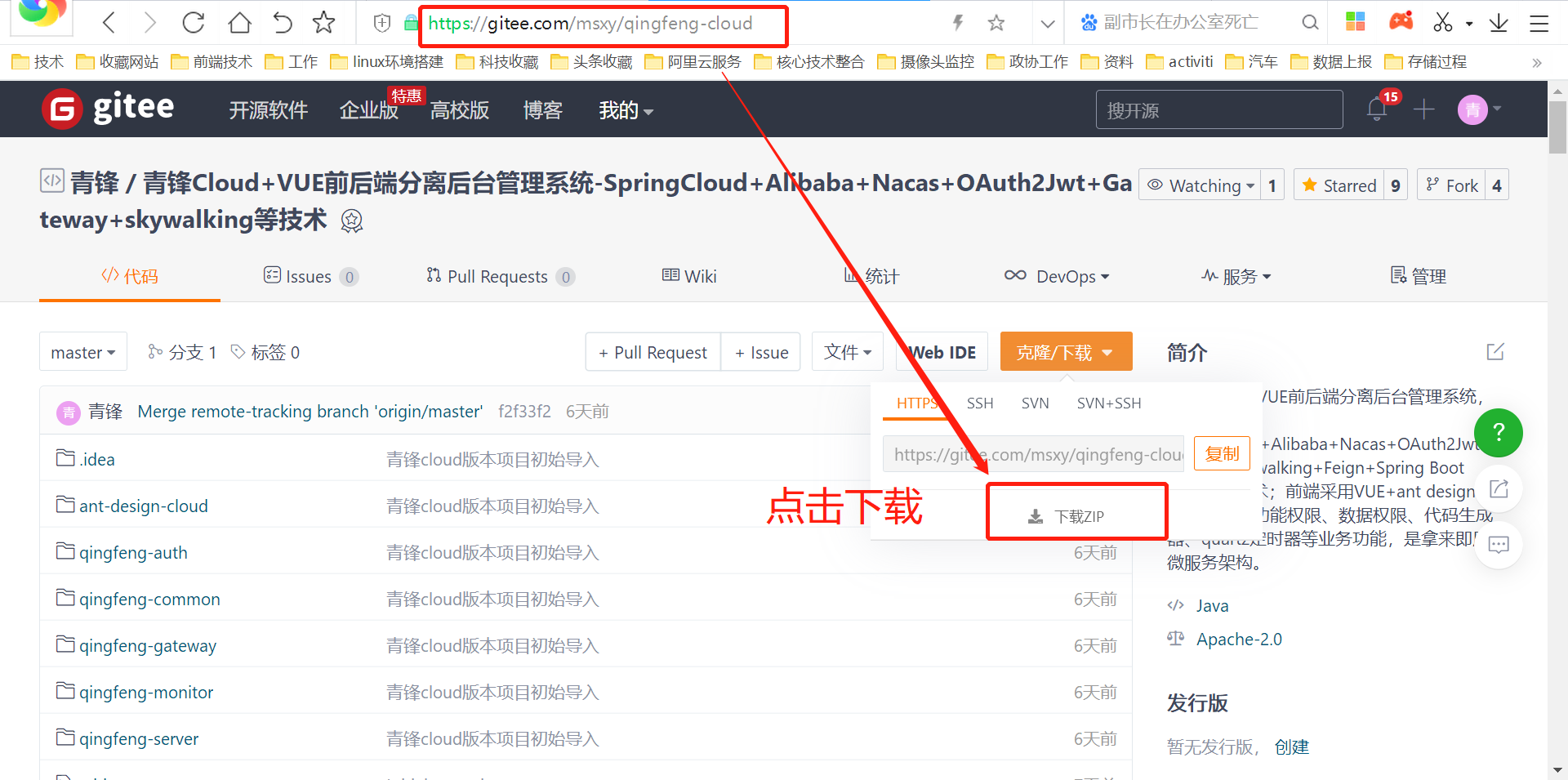Click the undo/restore closed page icon
1568x780 pixels.
click(282, 22)
